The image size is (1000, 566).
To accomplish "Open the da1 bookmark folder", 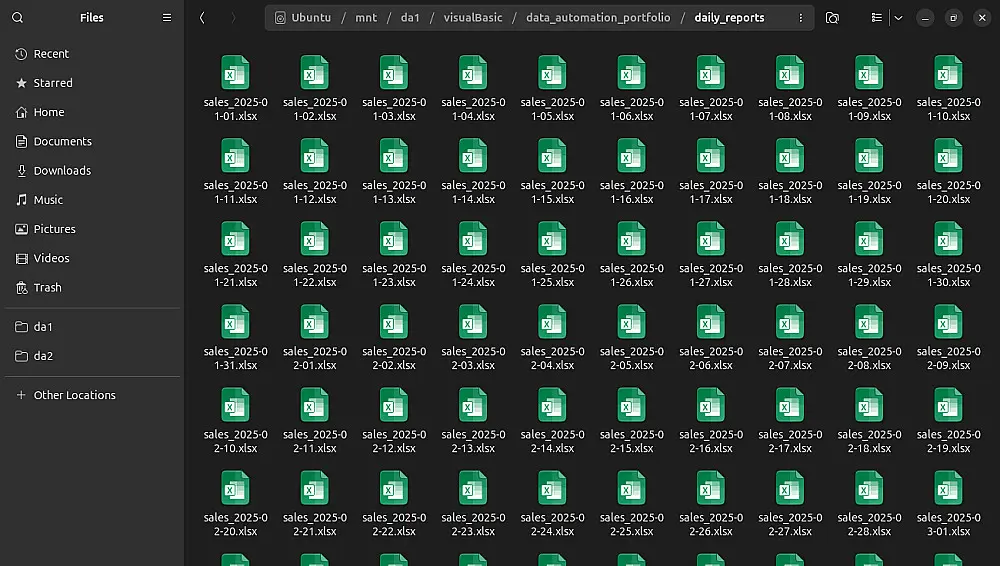I will 92,327.
